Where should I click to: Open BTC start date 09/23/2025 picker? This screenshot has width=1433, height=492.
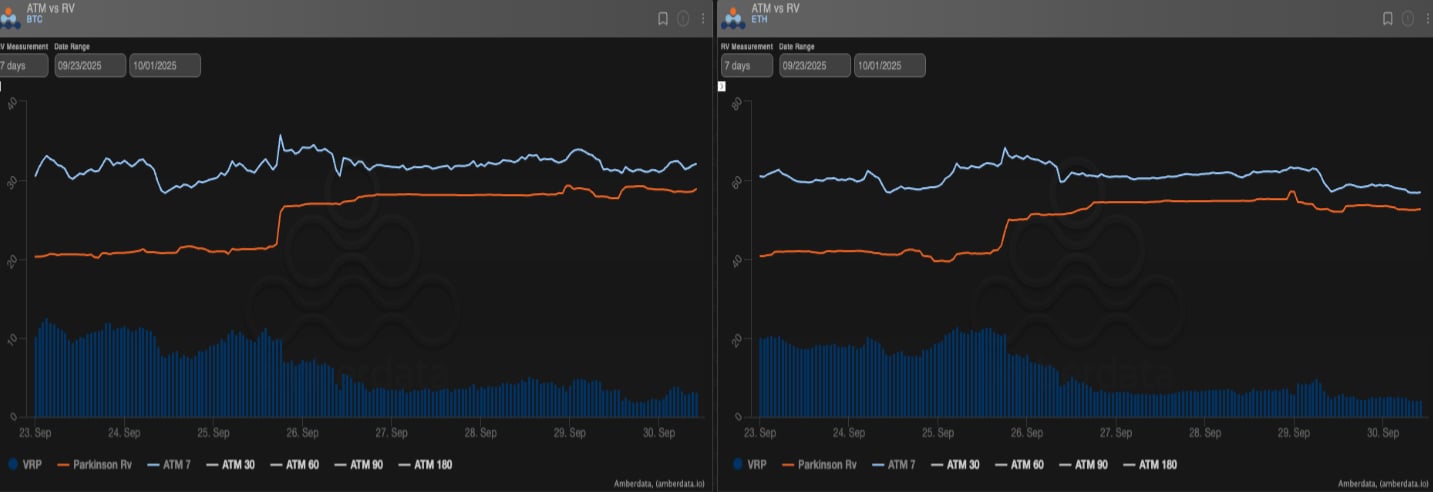pyautogui.click(x=90, y=66)
